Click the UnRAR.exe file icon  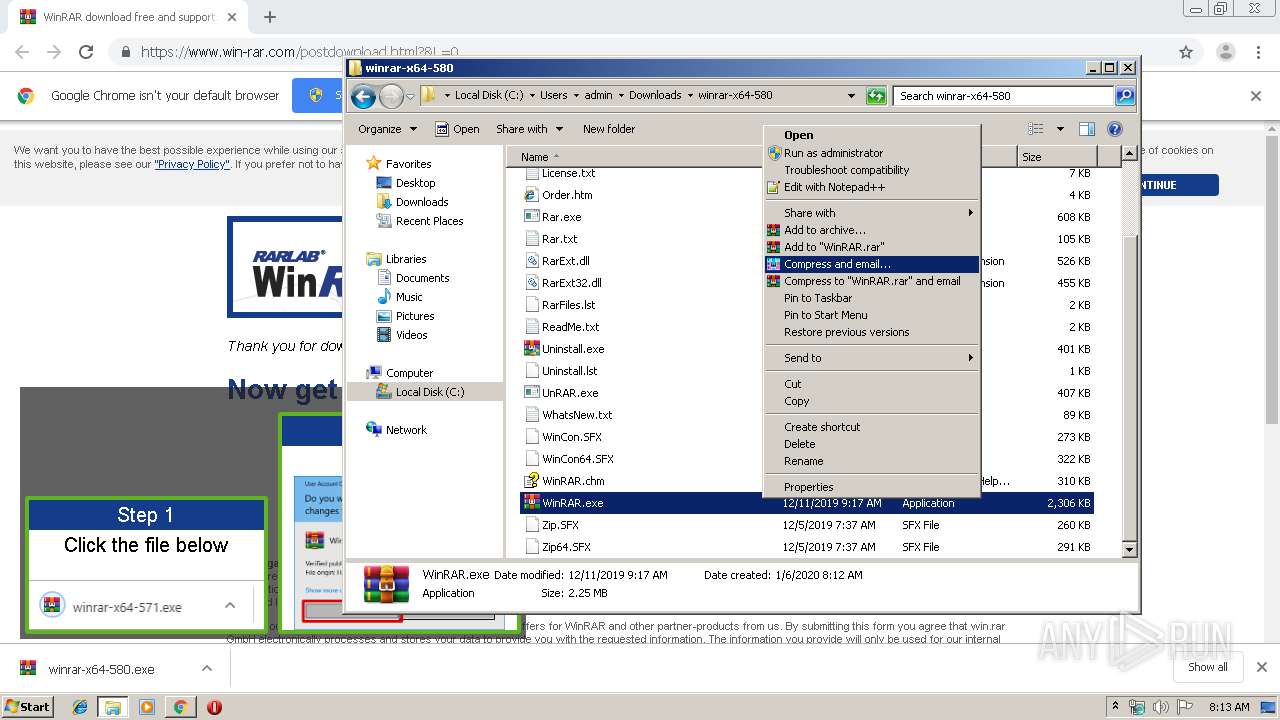532,393
